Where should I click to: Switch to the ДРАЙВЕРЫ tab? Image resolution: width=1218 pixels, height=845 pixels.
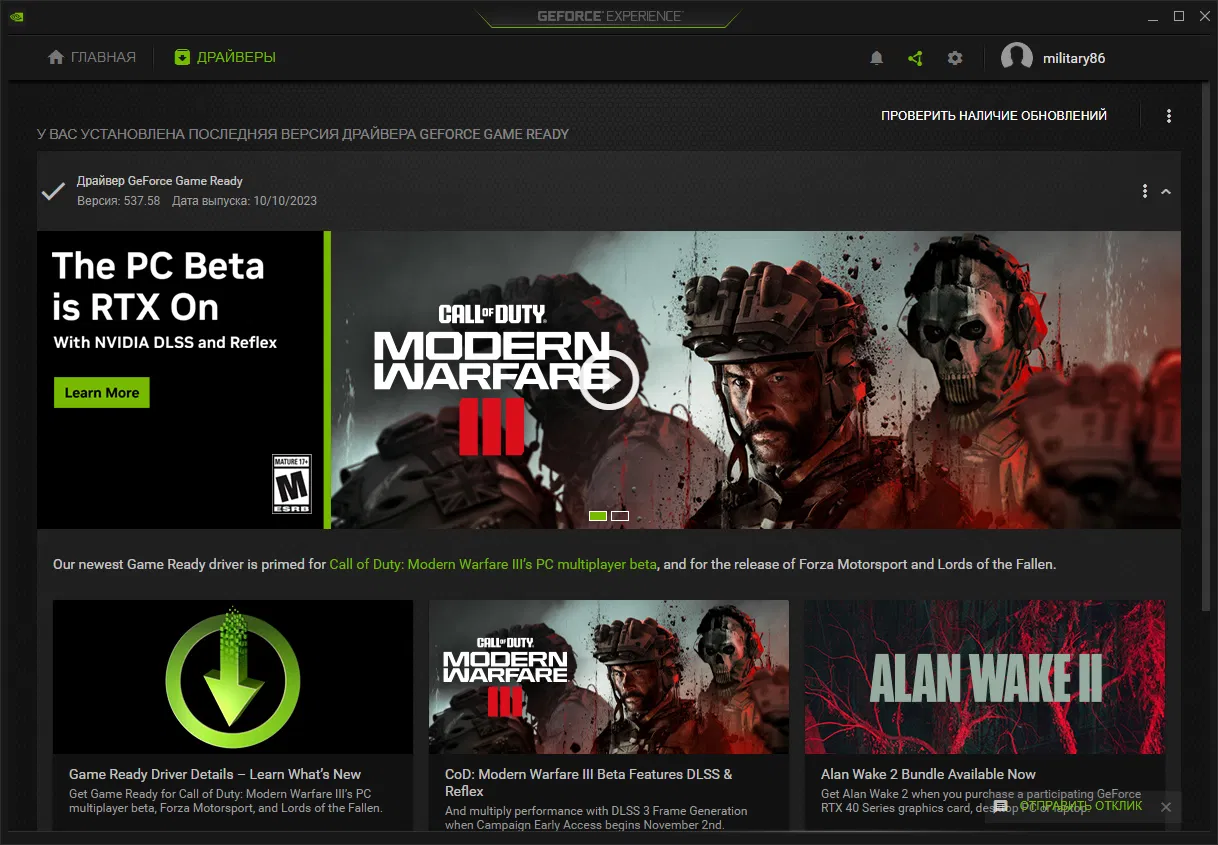(225, 57)
